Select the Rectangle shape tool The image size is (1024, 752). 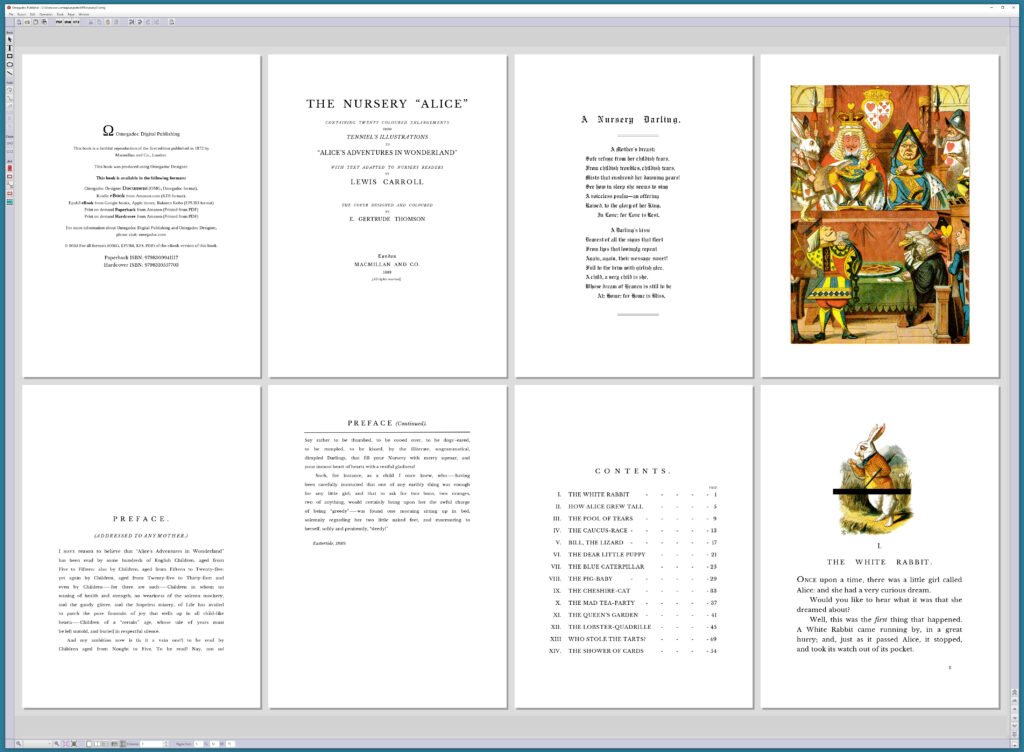click(x=9, y=56)
